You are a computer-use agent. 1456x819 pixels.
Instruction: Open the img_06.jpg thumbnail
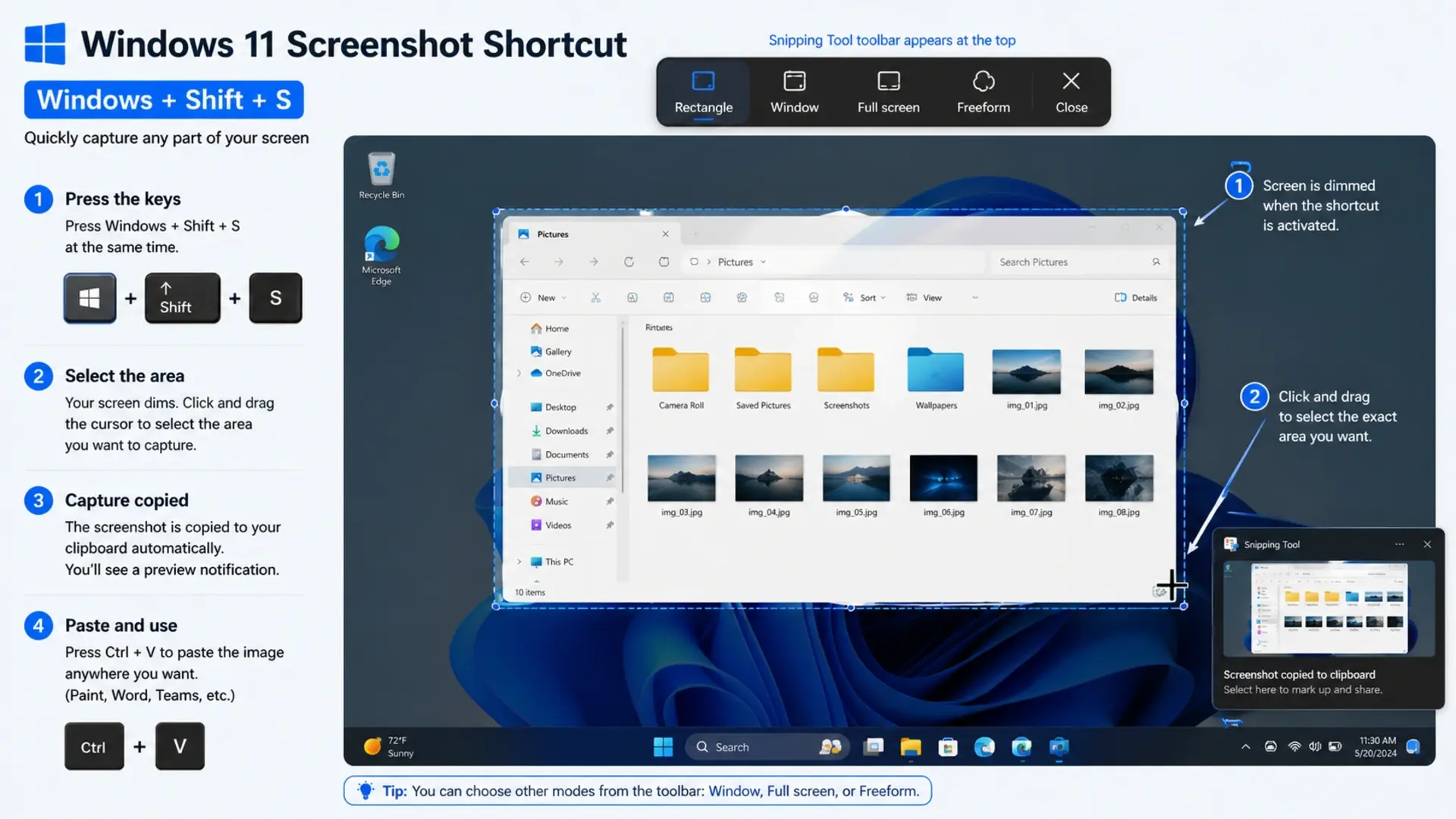[x=943, y=479]
